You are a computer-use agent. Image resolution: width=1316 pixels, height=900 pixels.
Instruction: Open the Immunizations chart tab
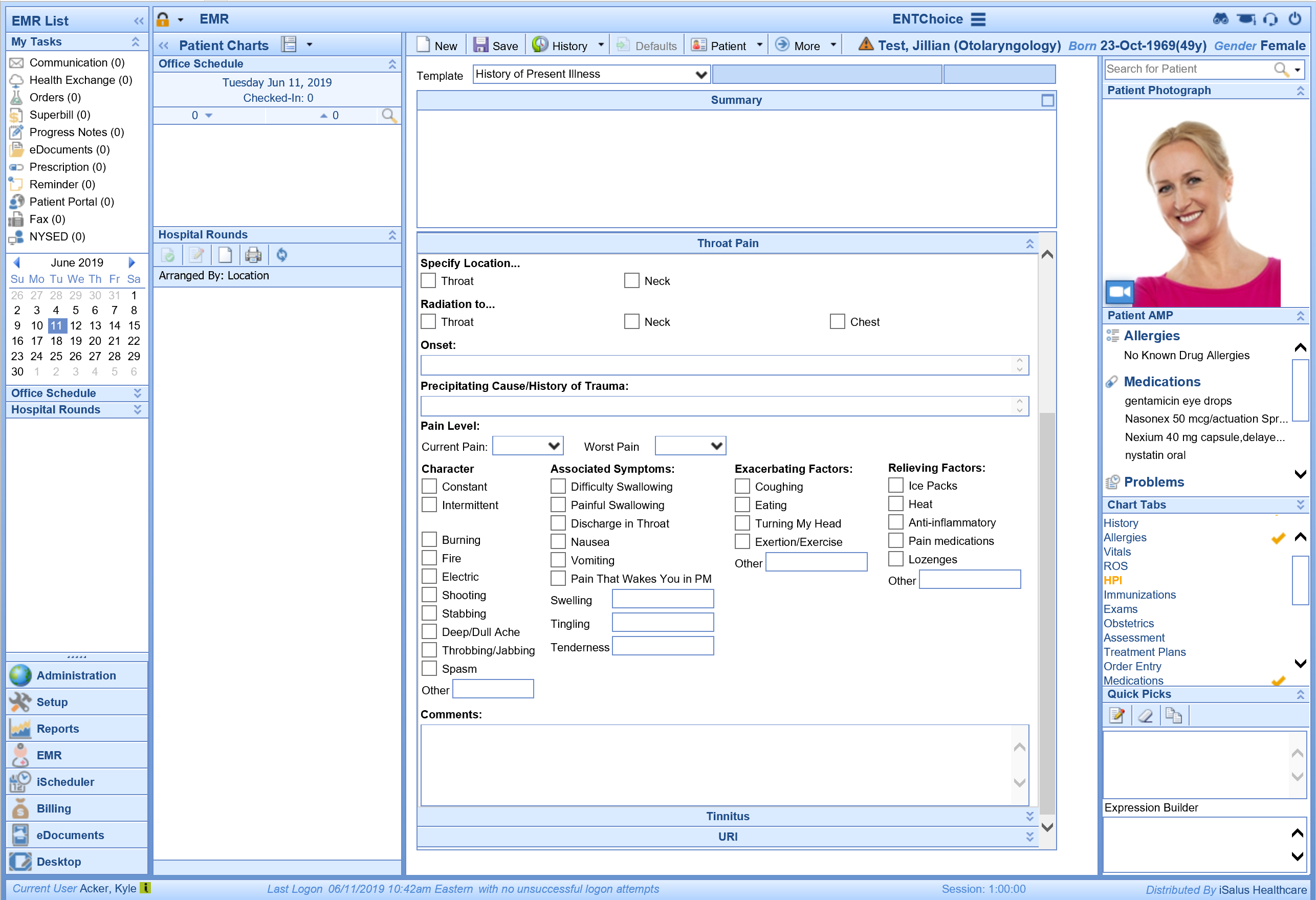pyautogui.click(x=1139, y=595)
